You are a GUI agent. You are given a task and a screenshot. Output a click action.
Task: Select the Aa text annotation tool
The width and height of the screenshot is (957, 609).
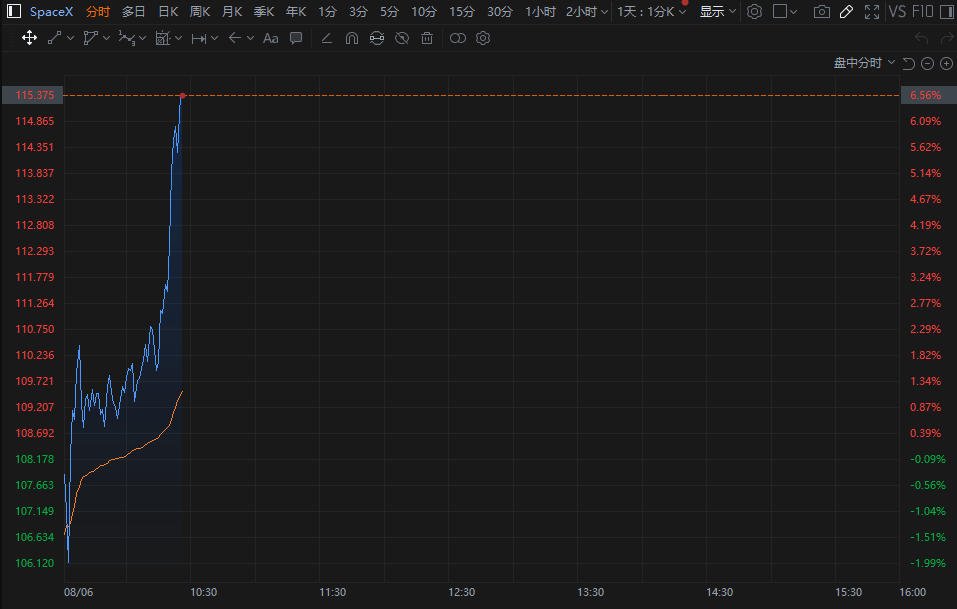[x=270, y=38]
